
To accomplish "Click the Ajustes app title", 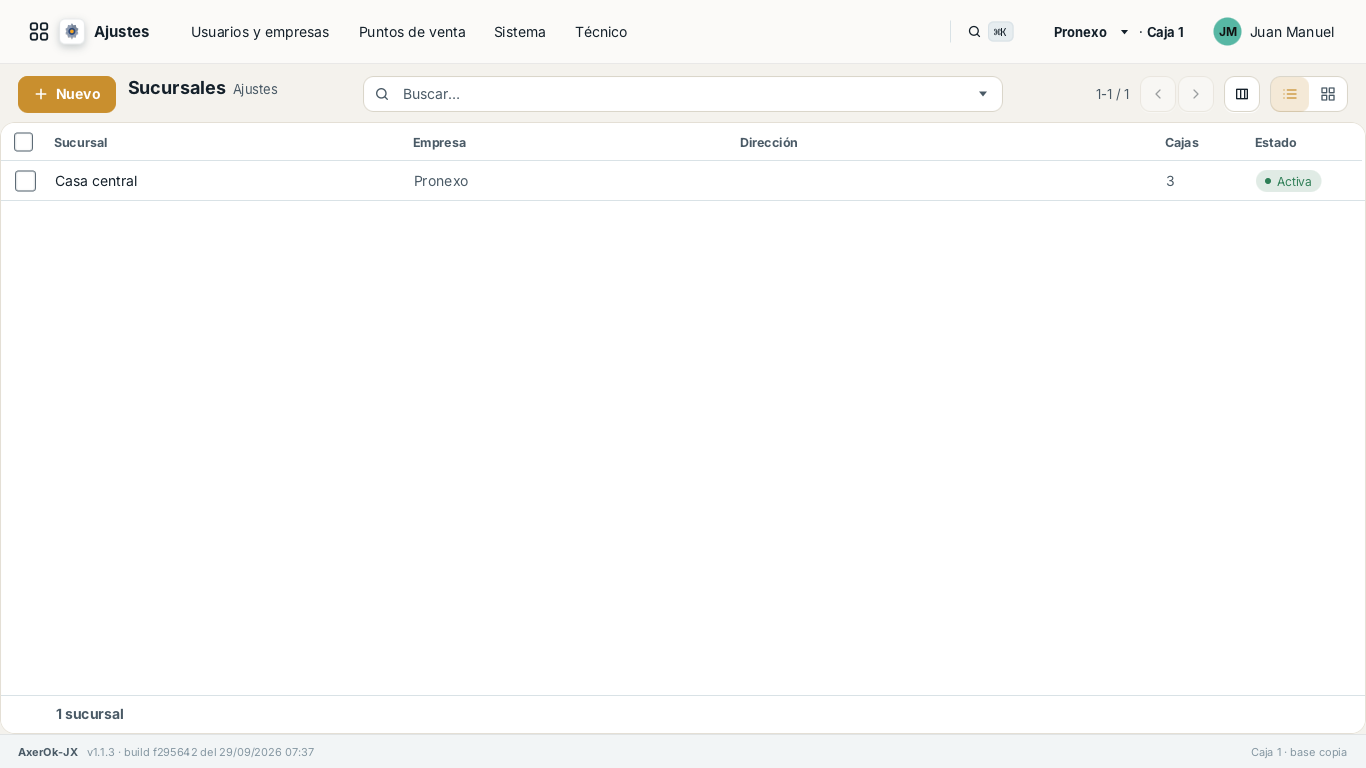I will 121,32.
